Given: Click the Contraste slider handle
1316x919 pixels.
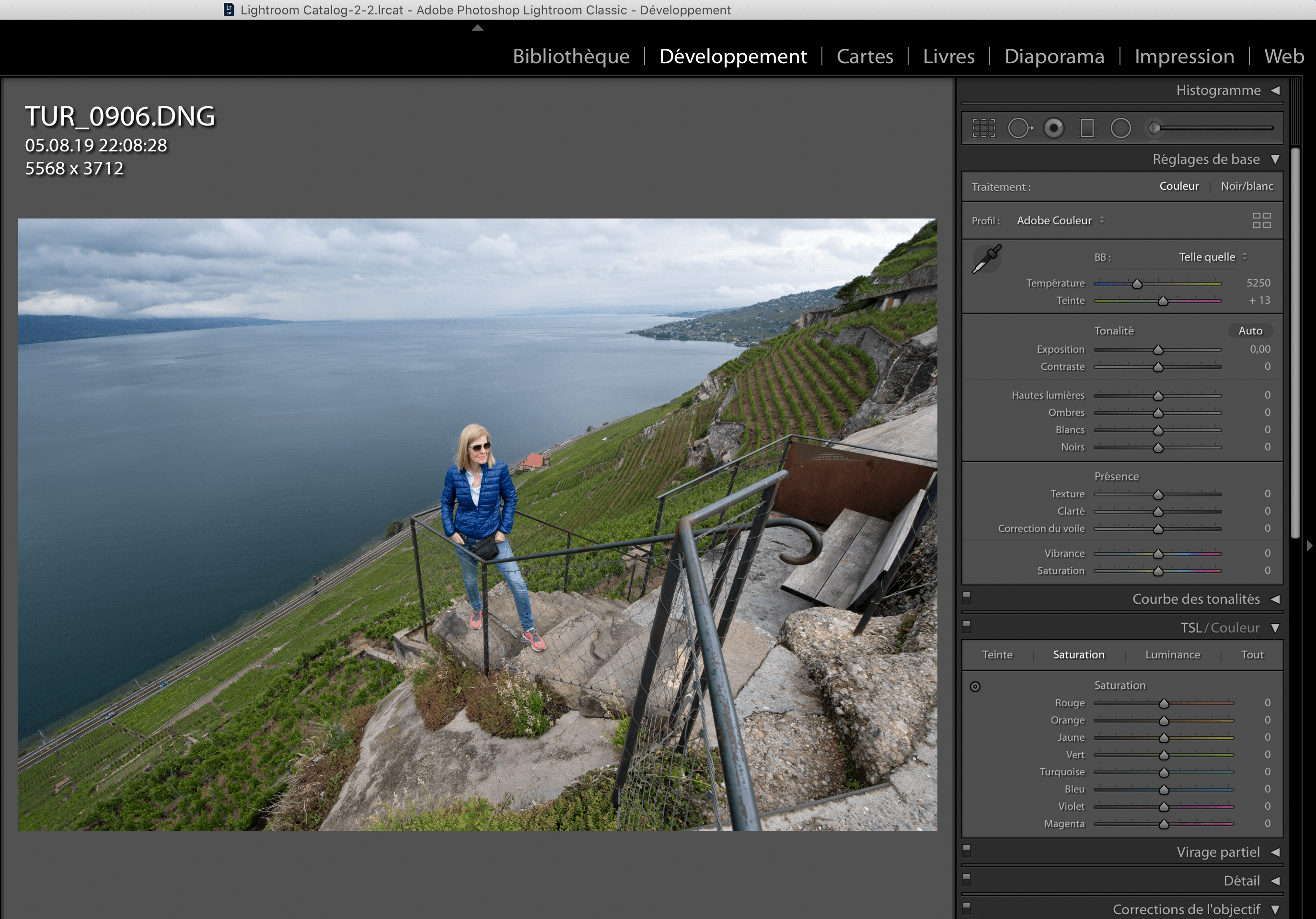Looking at the screenshot, I should pyautogui.click(x=1158, y=367).
